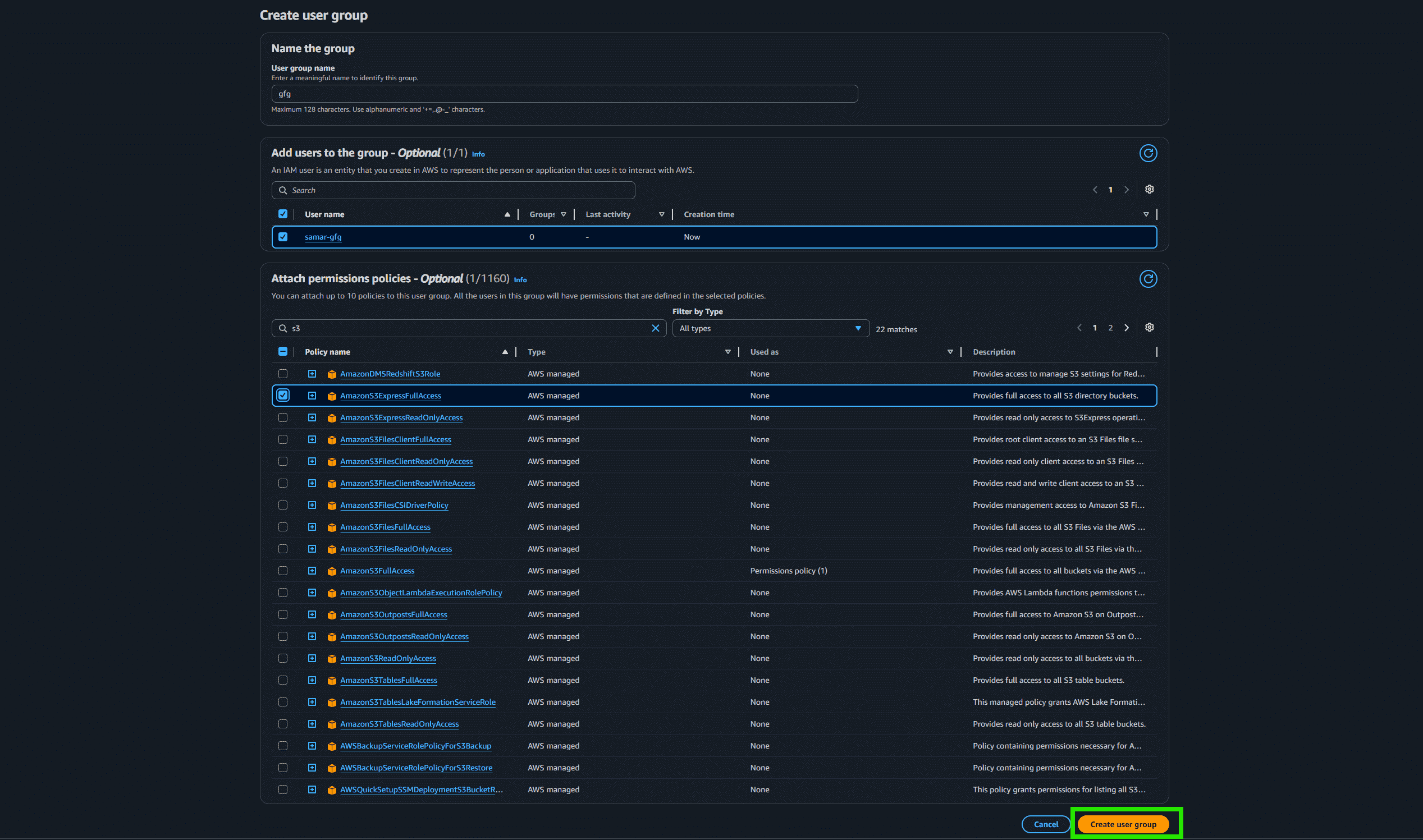Sort policies by Used as arrow
Viewport: 1423px width, 840px height.
click(x=950, y=352)
